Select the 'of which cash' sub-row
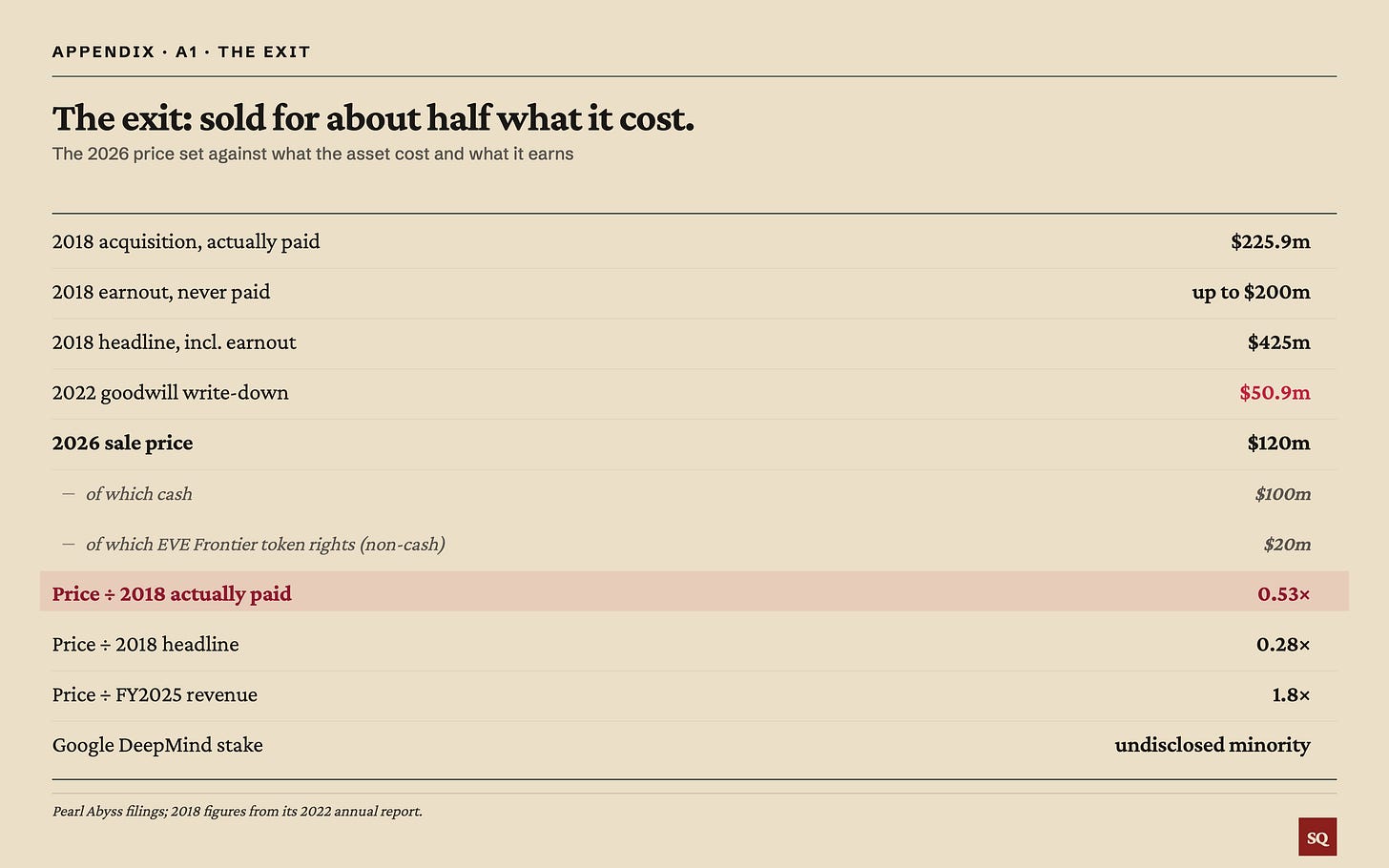 pos(694,494)
